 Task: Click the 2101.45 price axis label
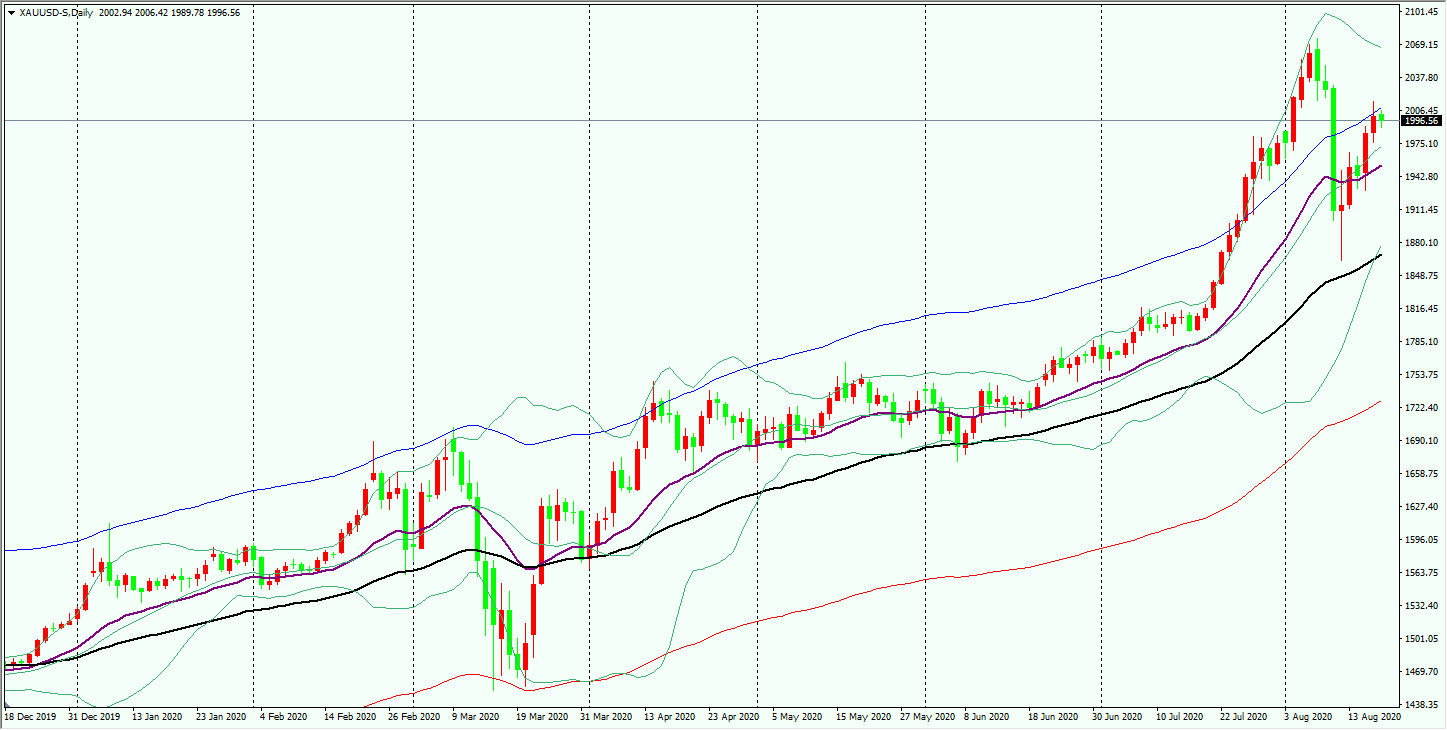tap(1422, 12)
